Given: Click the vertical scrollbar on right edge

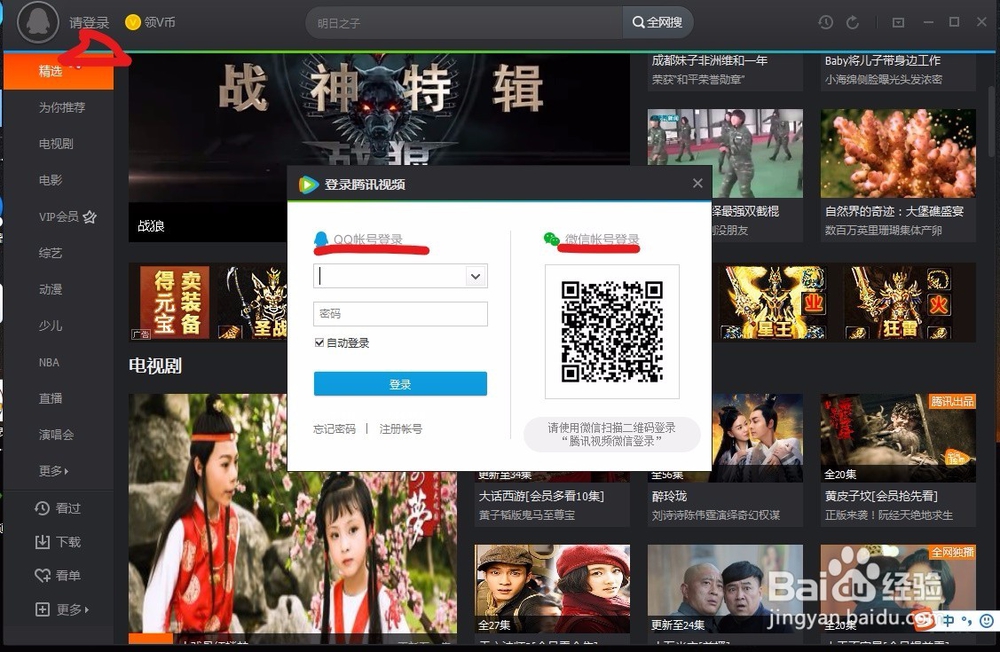Looking at the screenshot, I should pyautogui.click(x=994, y=121).
